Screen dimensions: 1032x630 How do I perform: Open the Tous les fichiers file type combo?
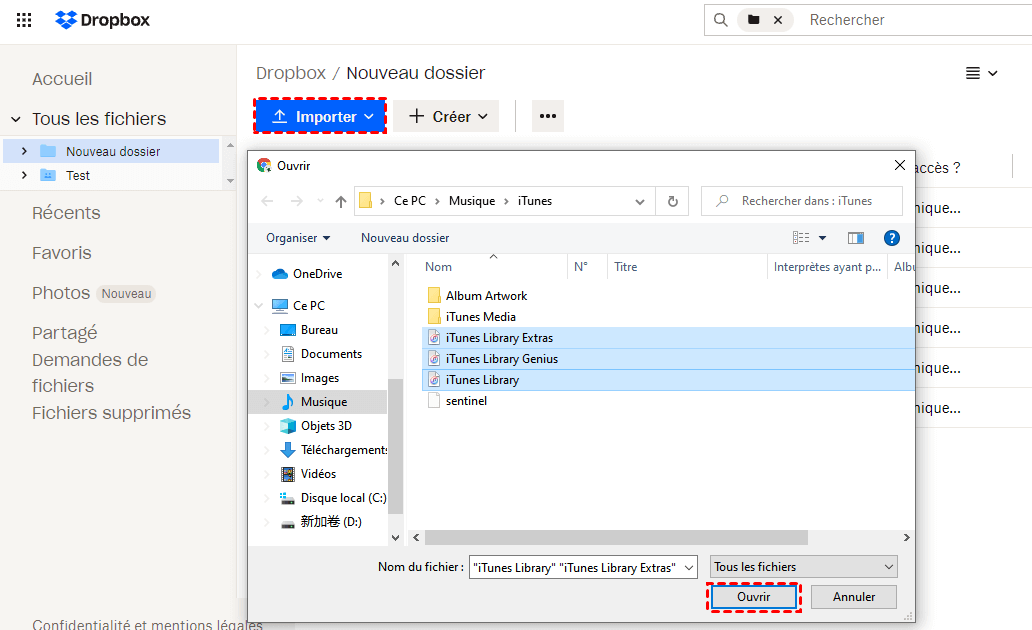pyautogui.click(x=803, y=567)
